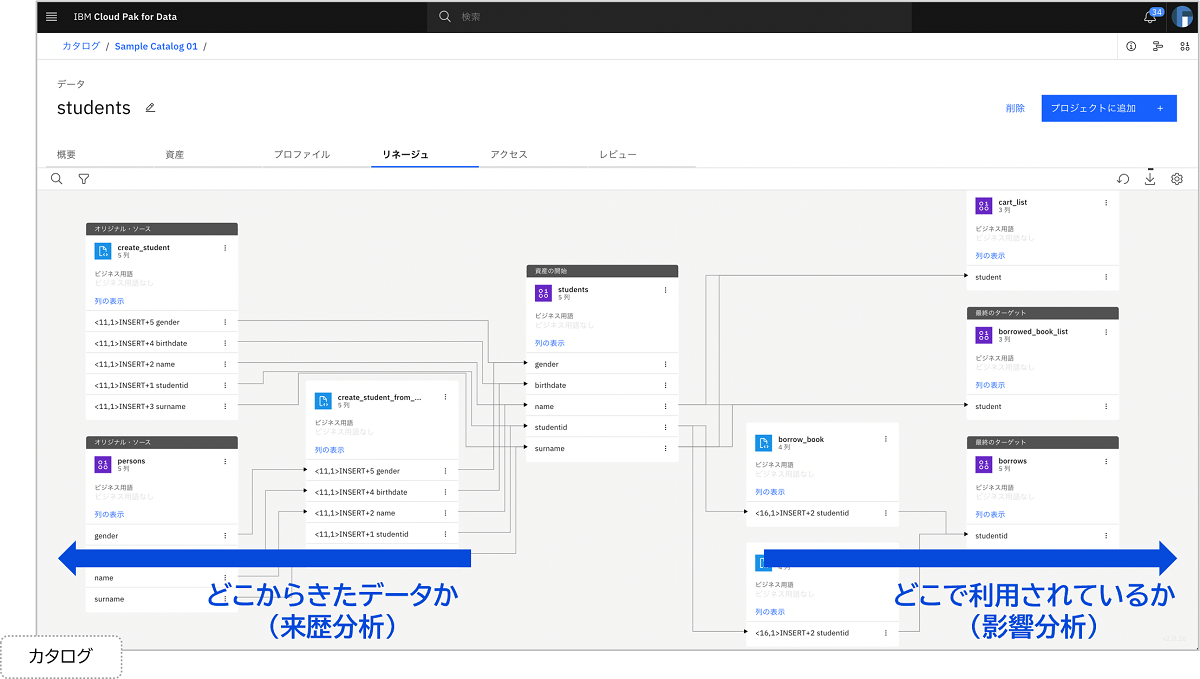Switch to the プロファイル tab

pyautogui.click(x=302, y=155)
